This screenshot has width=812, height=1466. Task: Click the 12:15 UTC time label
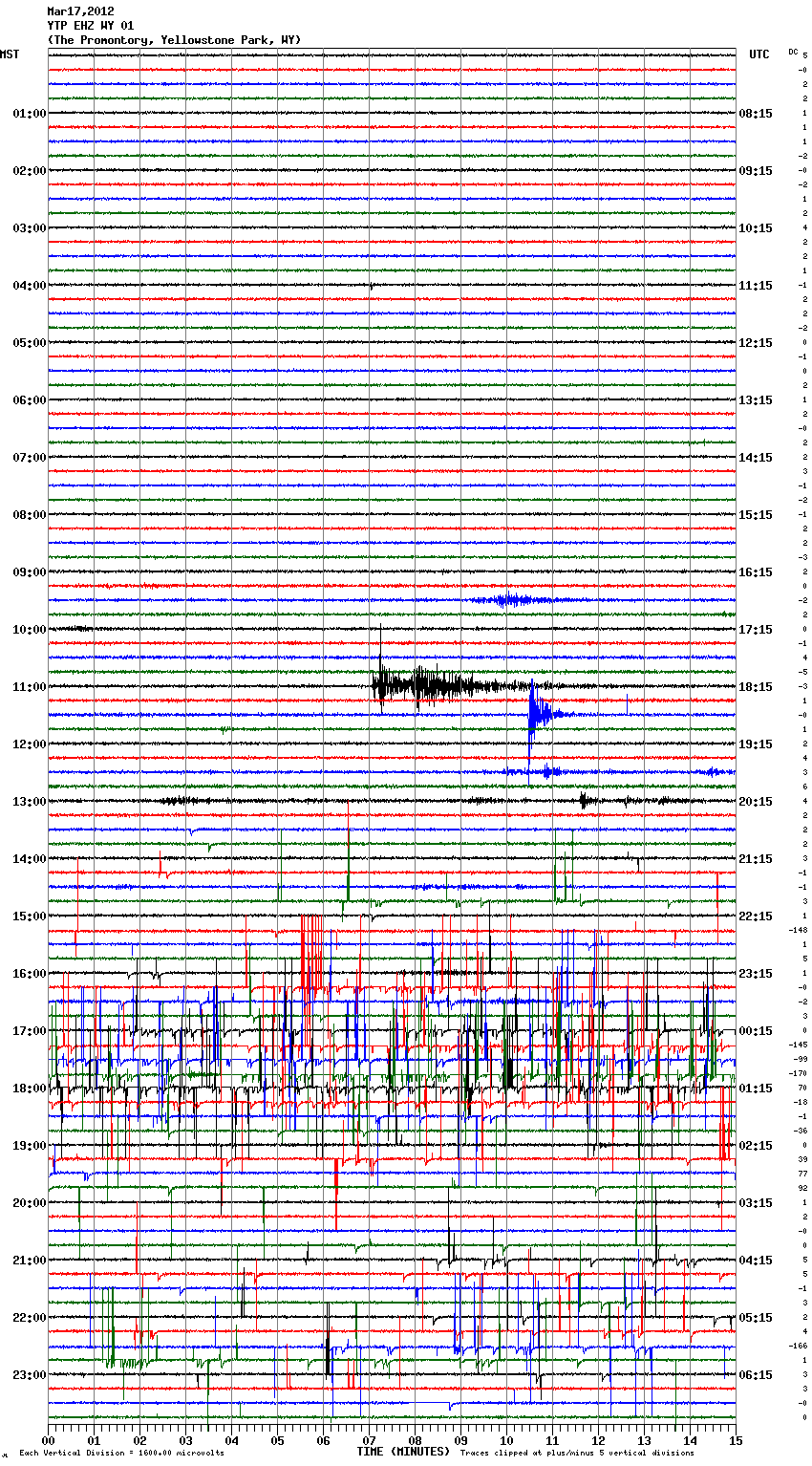(756, 343)
